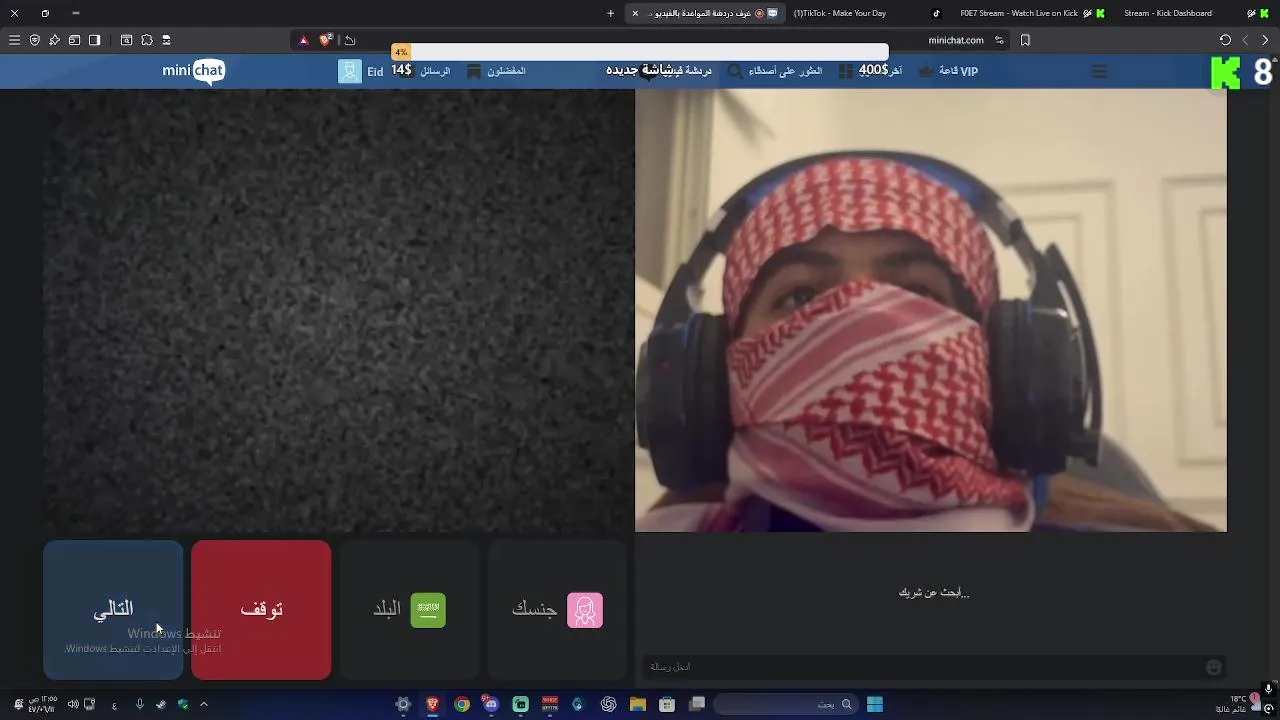Open the Eid profile avatar
Screen dimensions: 1280x720
[x=349, y=71]
